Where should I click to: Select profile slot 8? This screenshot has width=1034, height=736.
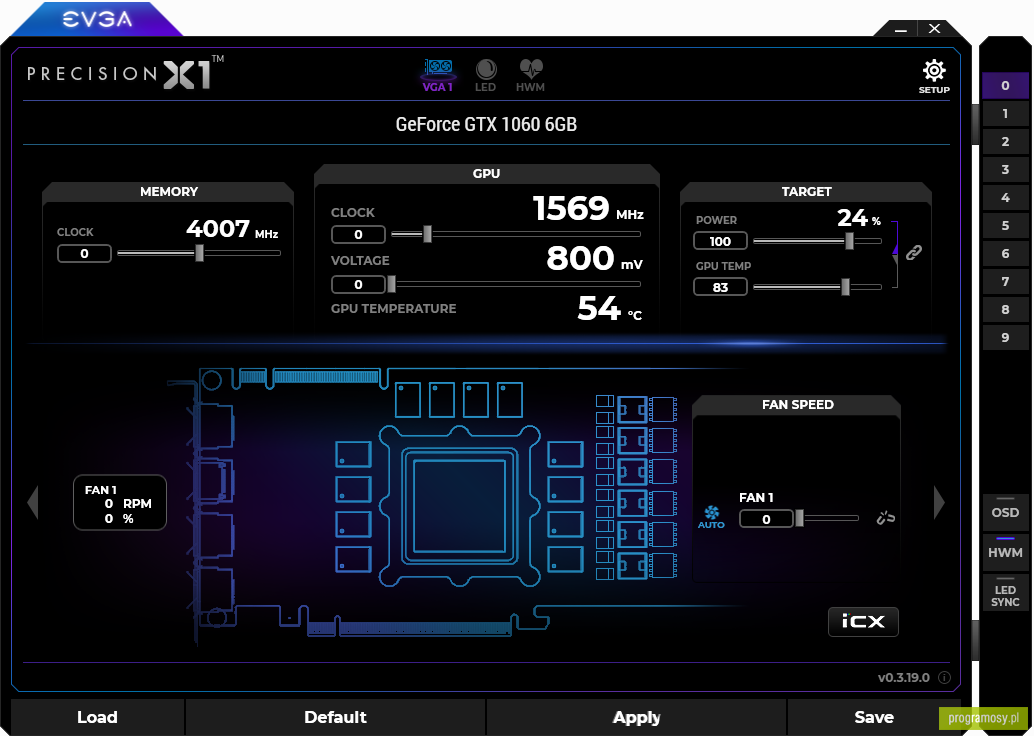click(x=1005, y=309)
